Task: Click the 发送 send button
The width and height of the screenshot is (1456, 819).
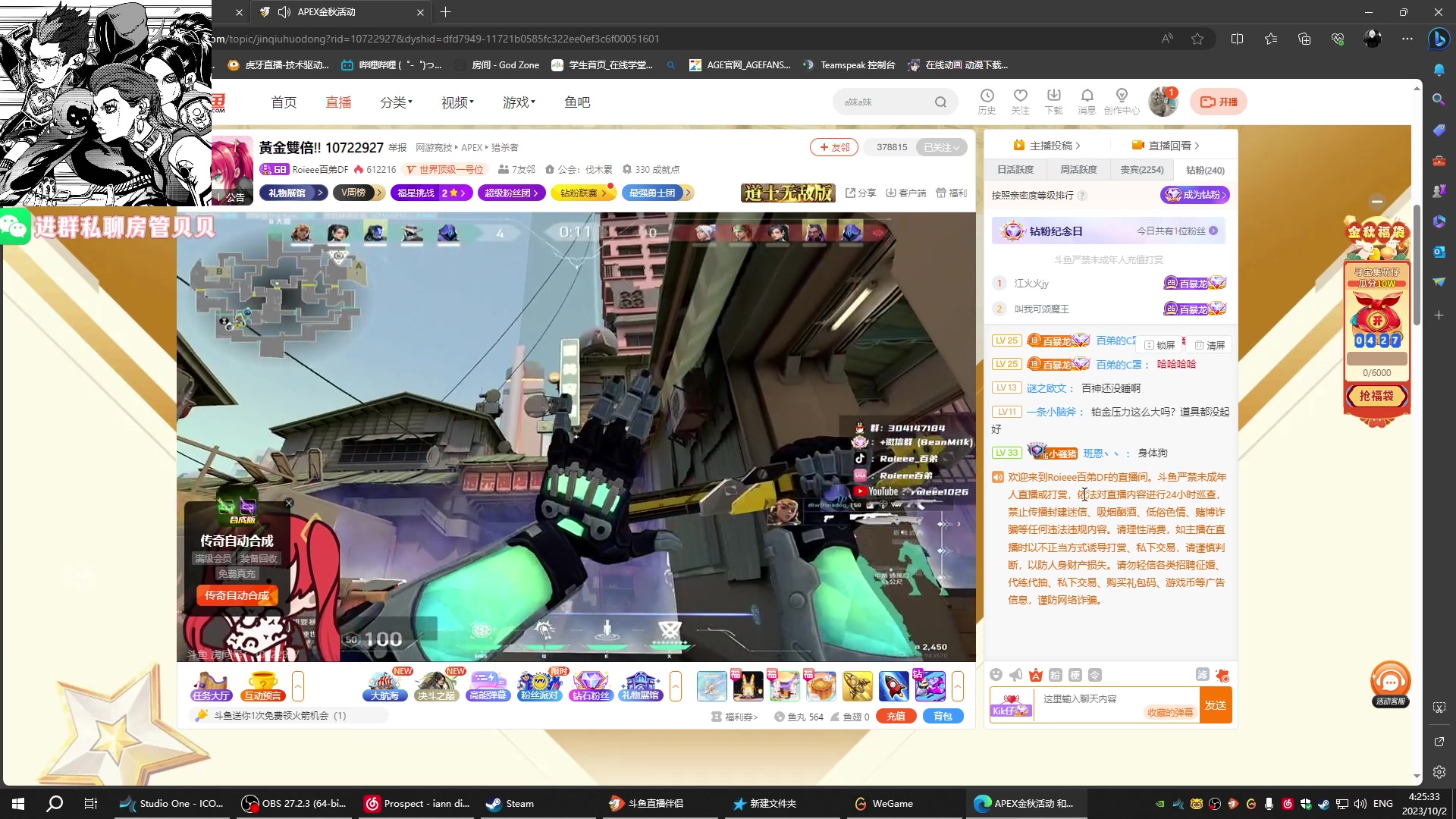Action: coord(1216,705)
